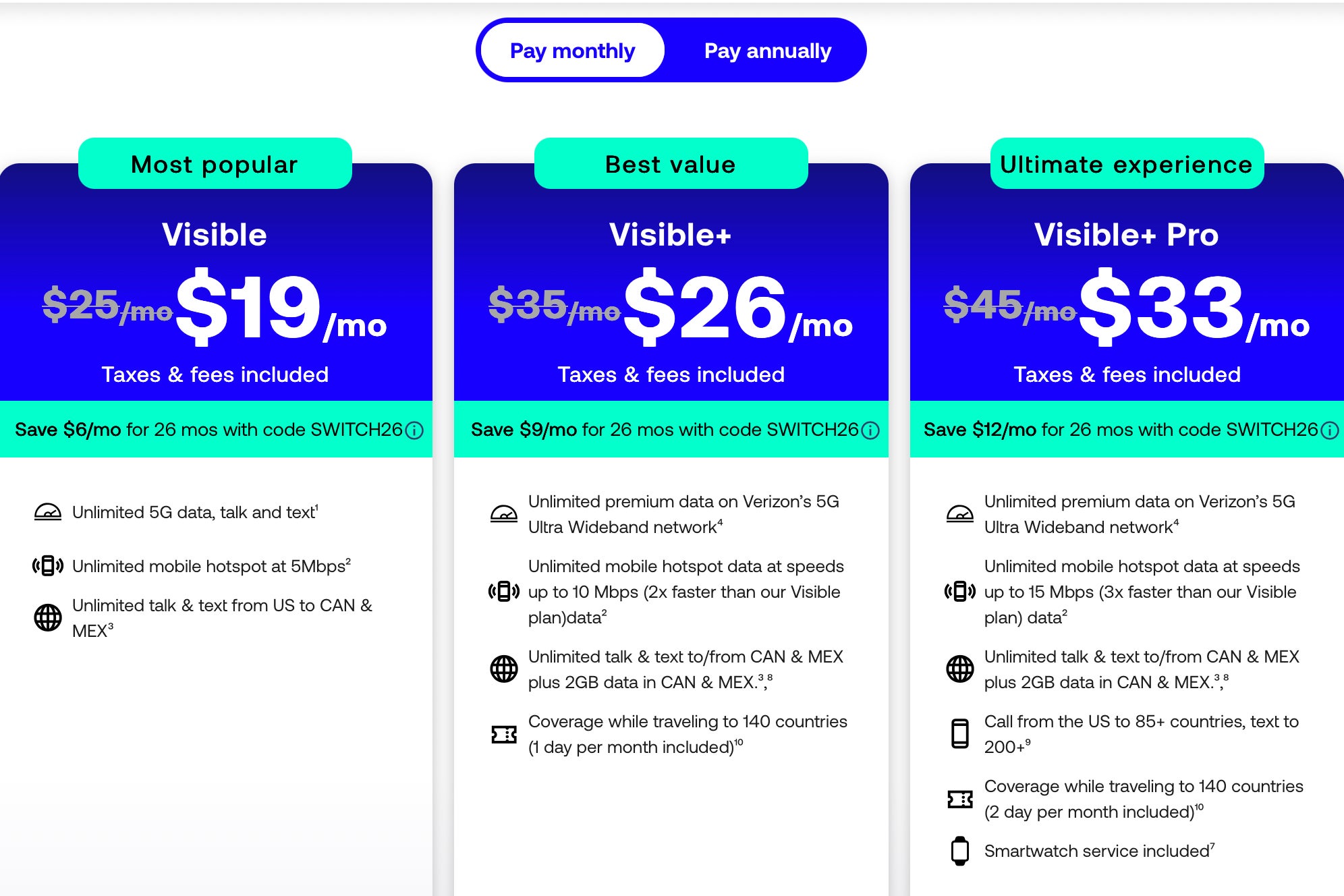
Task: Click speedometer icon in Visible plan features
Action: click(x=48, y=513)
